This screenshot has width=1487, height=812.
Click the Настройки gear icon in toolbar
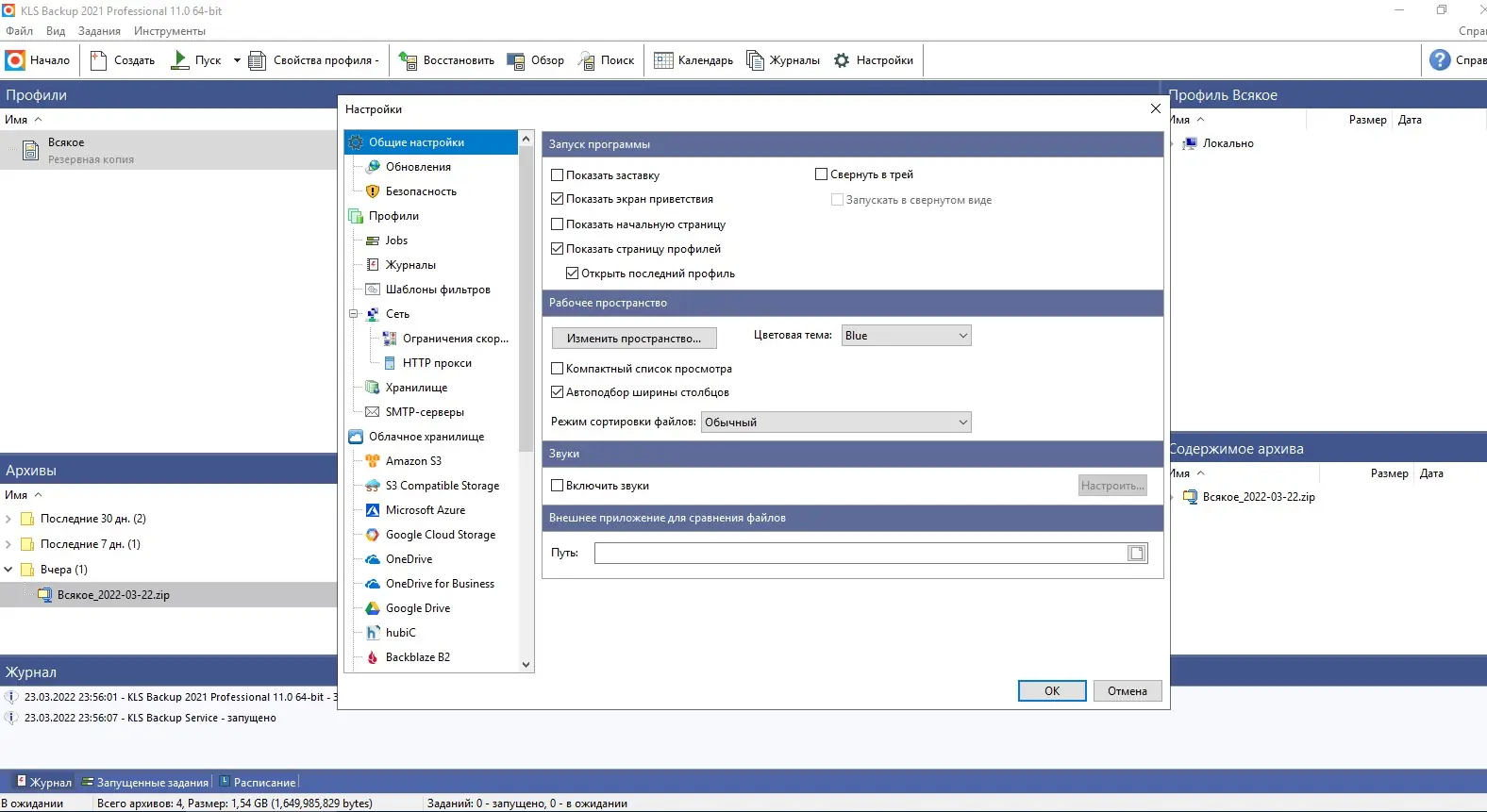point(842,60)
